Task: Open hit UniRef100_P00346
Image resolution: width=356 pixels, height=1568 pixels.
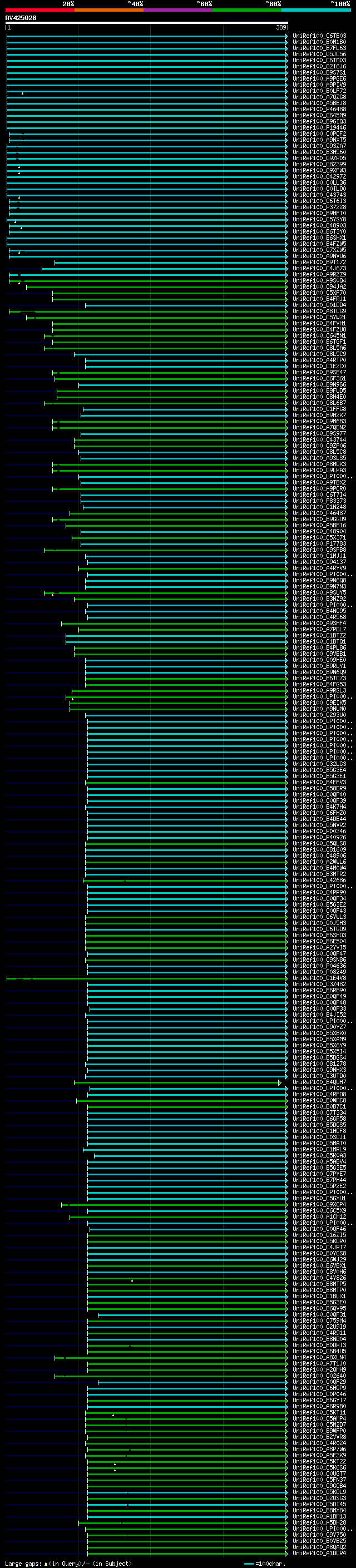Action: pos(319,831)
